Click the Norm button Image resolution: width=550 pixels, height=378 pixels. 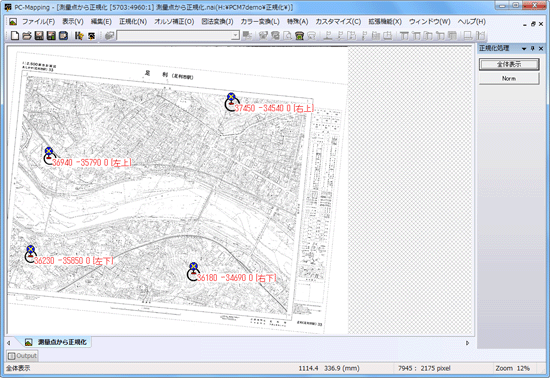(x=509, y=78)
